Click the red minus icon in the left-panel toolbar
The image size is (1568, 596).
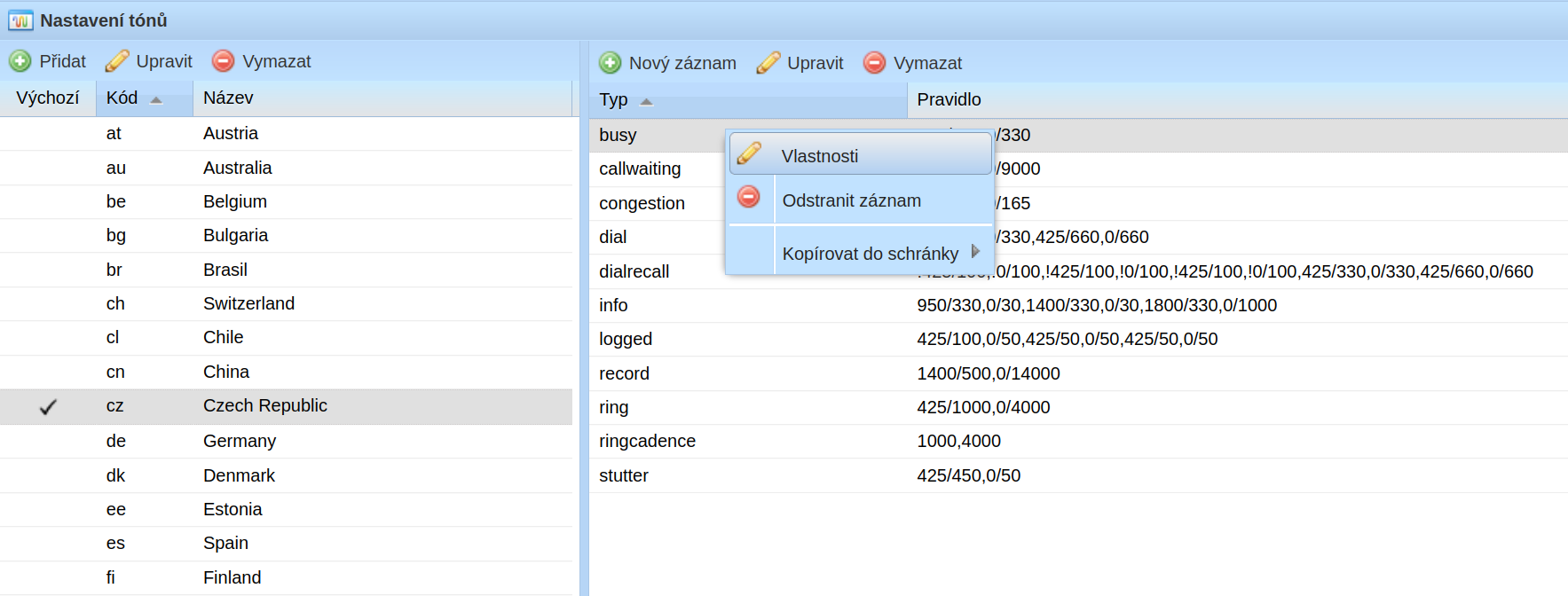[x=224, y=61]
